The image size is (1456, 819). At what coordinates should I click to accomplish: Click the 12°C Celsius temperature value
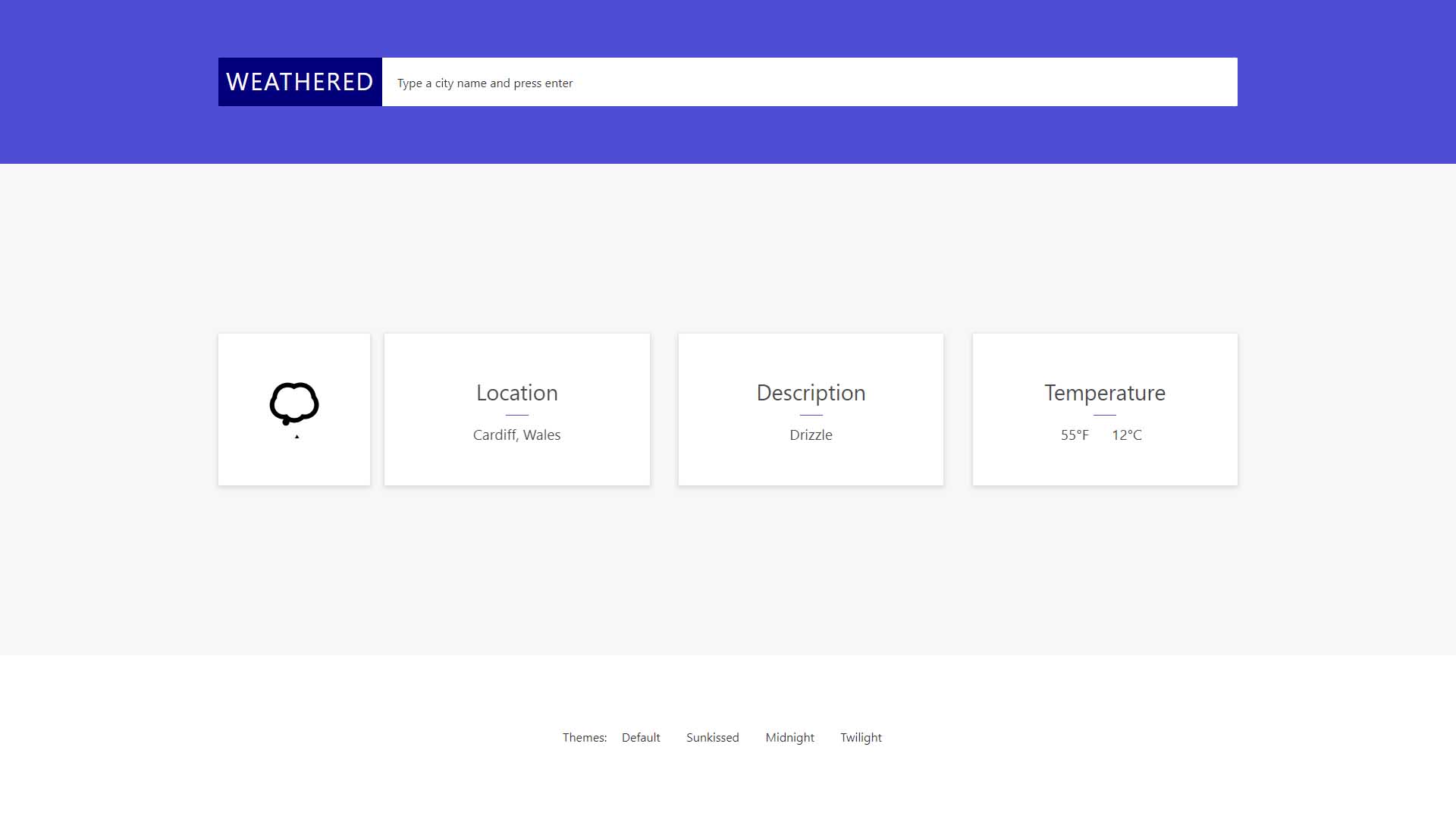click(1127, 435)
